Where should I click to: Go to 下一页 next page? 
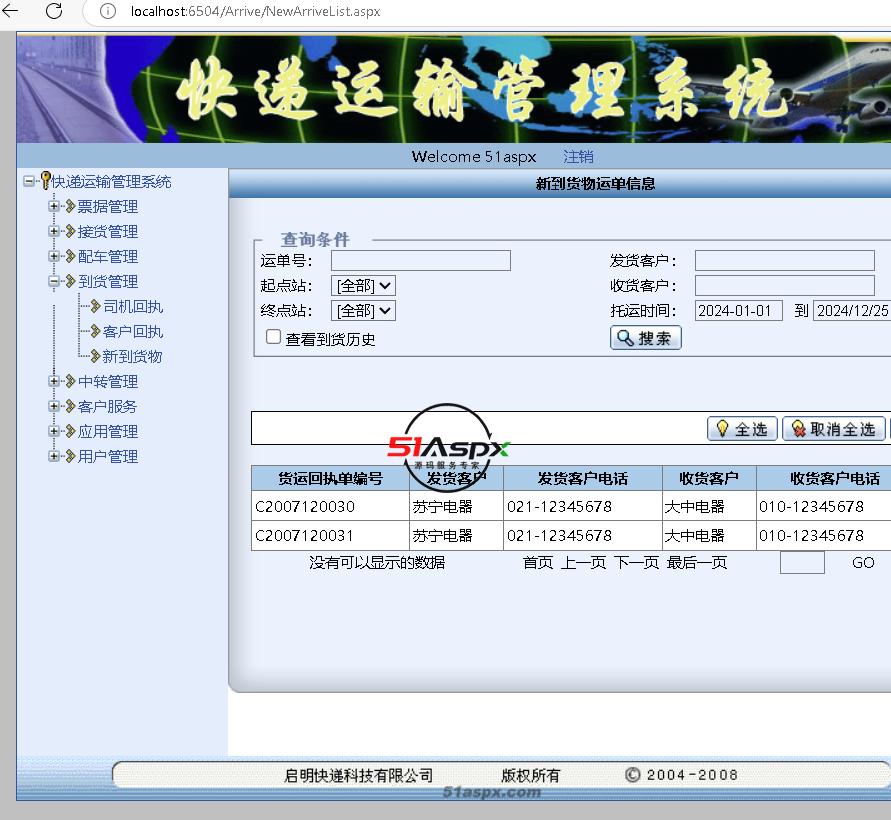[x=636, y=563]
